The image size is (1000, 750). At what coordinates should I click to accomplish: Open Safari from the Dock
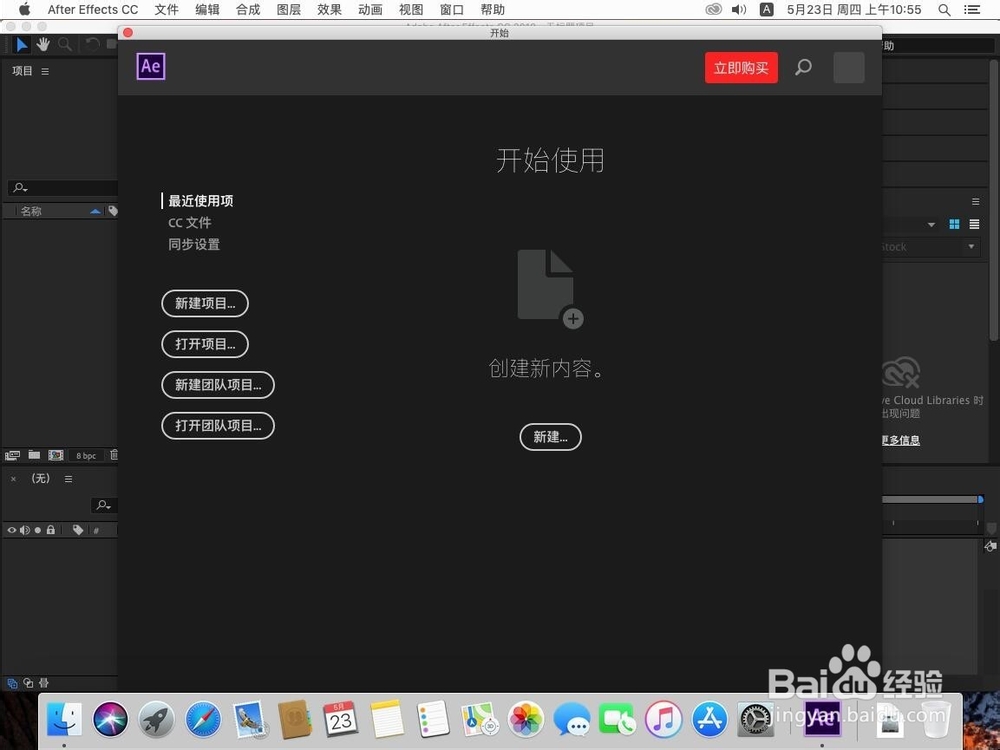(x=203, y=719)
